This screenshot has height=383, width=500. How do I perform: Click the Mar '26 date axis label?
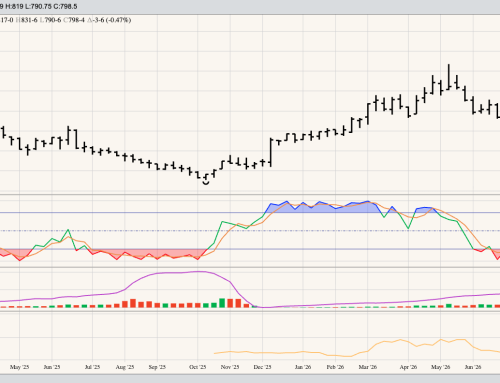(x=368, y=367)
